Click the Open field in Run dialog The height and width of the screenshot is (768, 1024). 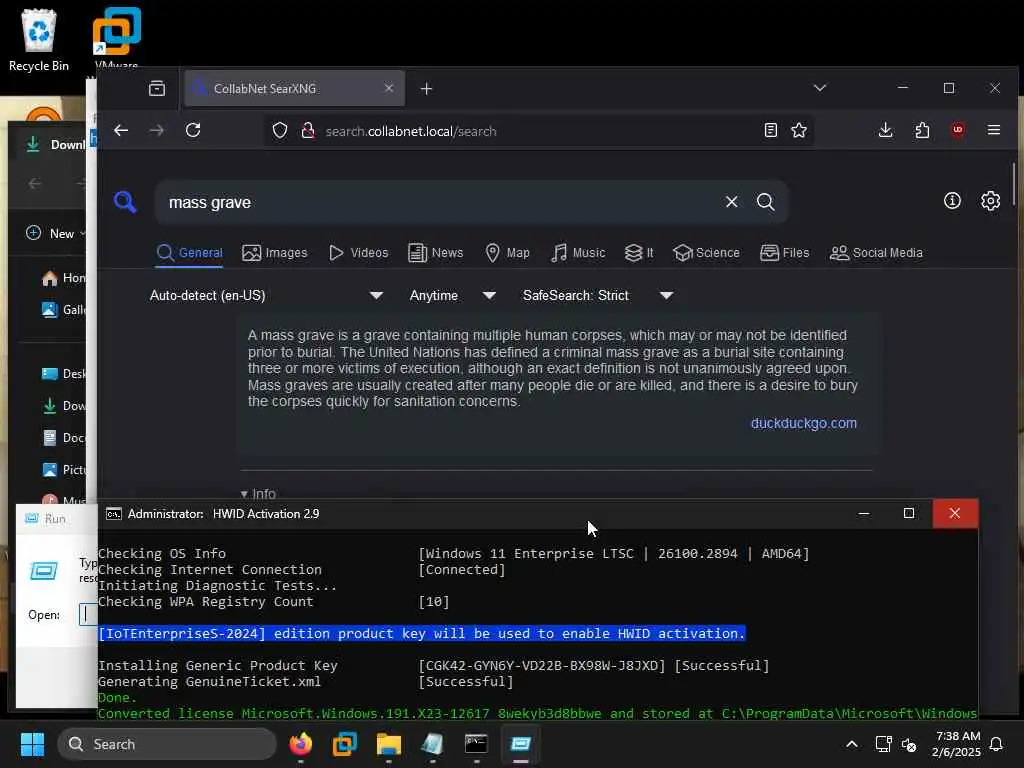click(x=88, y=615)
